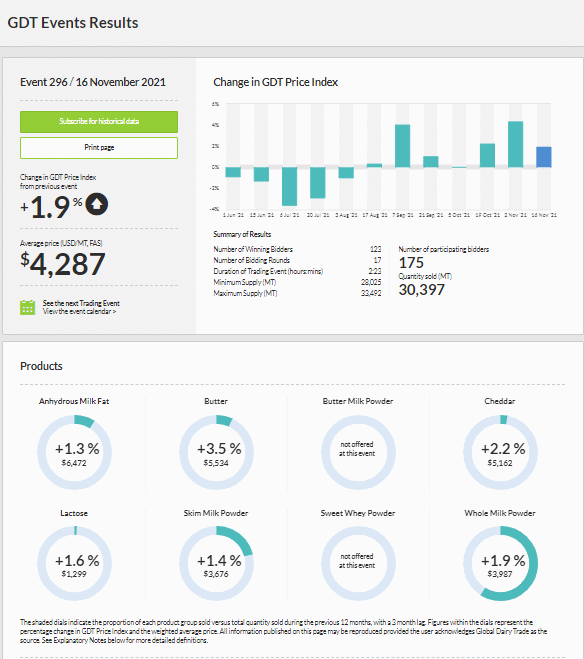Click the $1,299 Lactose price
This screenshot has width=584, height=659.
pyautogui.click(x=74, y=574)
